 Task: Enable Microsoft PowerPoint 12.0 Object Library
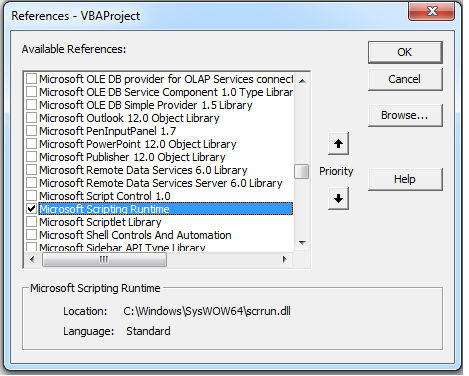coord(31,144)
